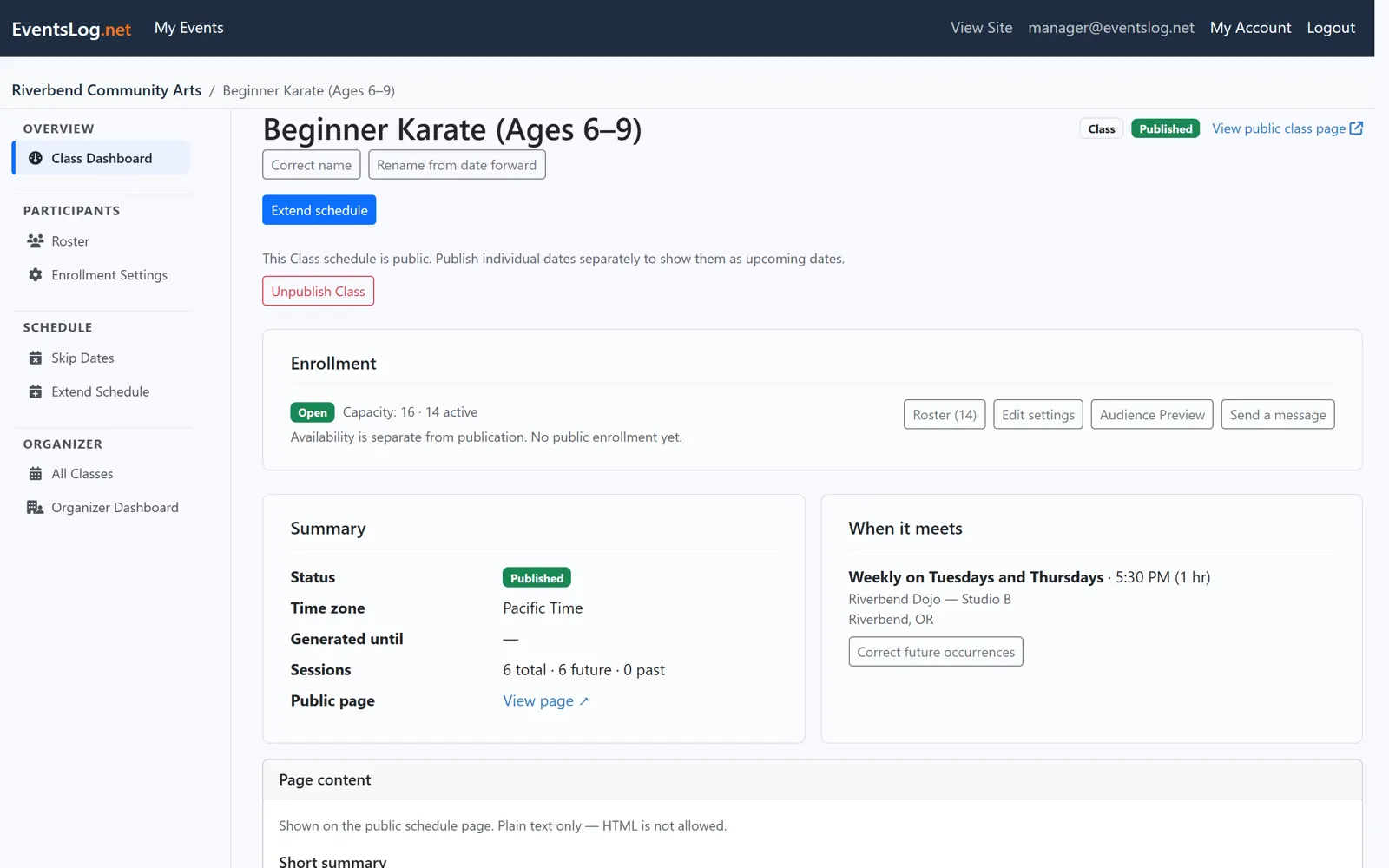Open Audience Preview
This screenshot has height=868, width=1389.
(x=1152, y=415)
